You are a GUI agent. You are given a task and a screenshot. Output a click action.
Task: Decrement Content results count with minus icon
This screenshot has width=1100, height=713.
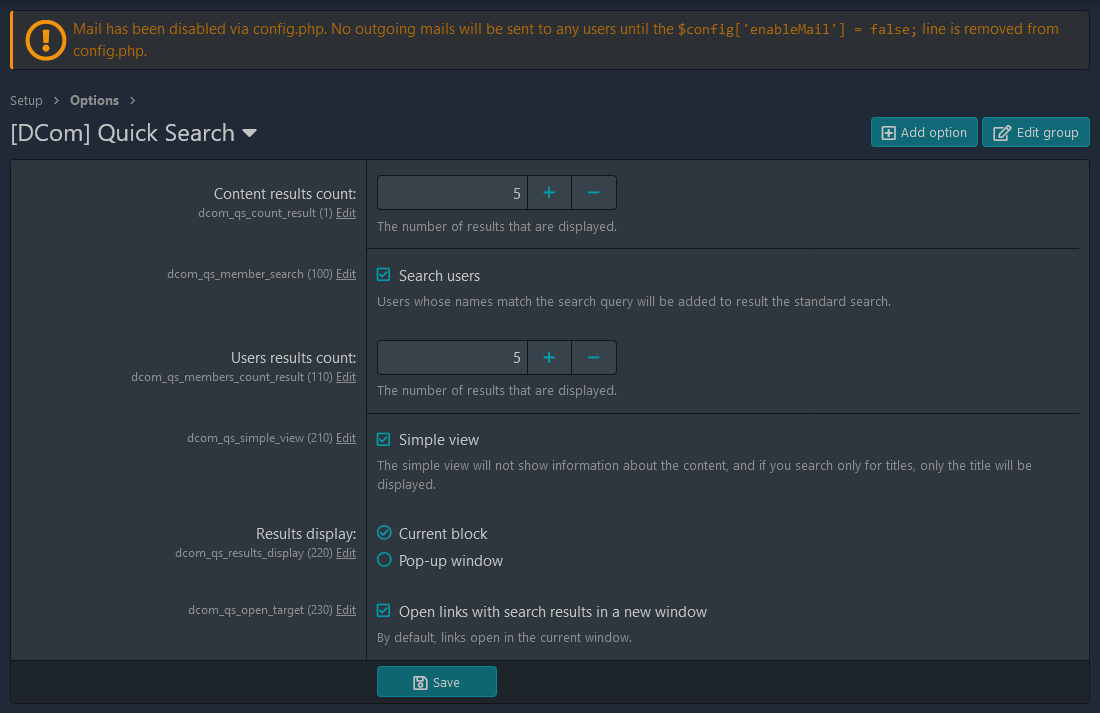pos(593,192)
